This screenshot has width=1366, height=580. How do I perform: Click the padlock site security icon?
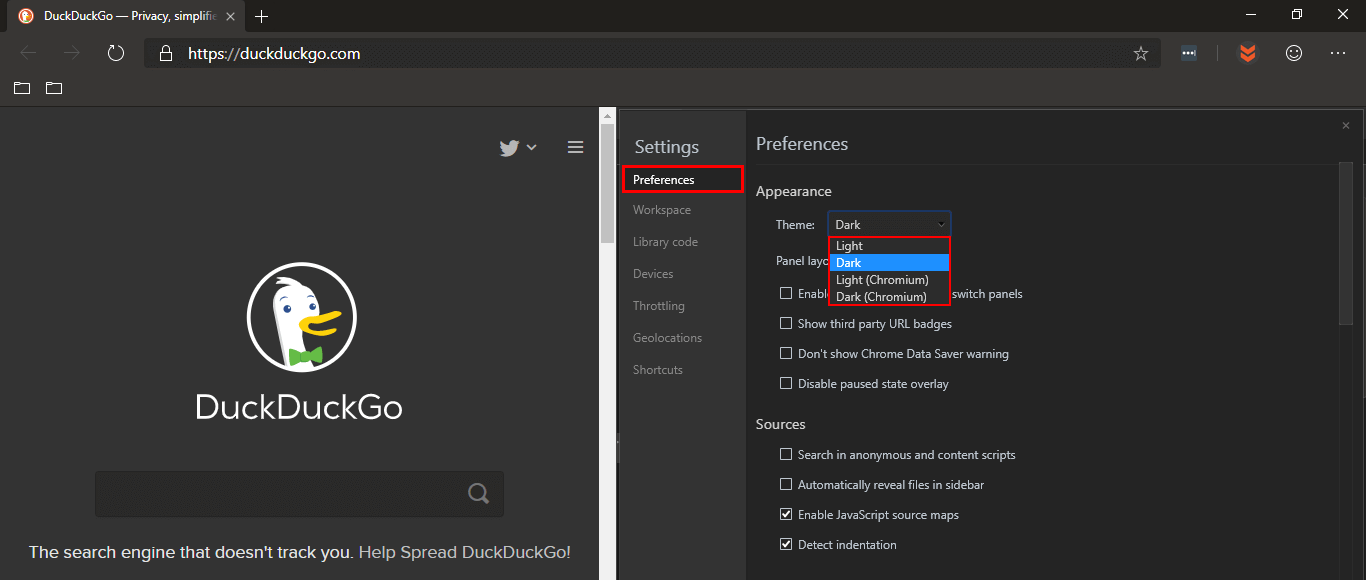(165, 54)
